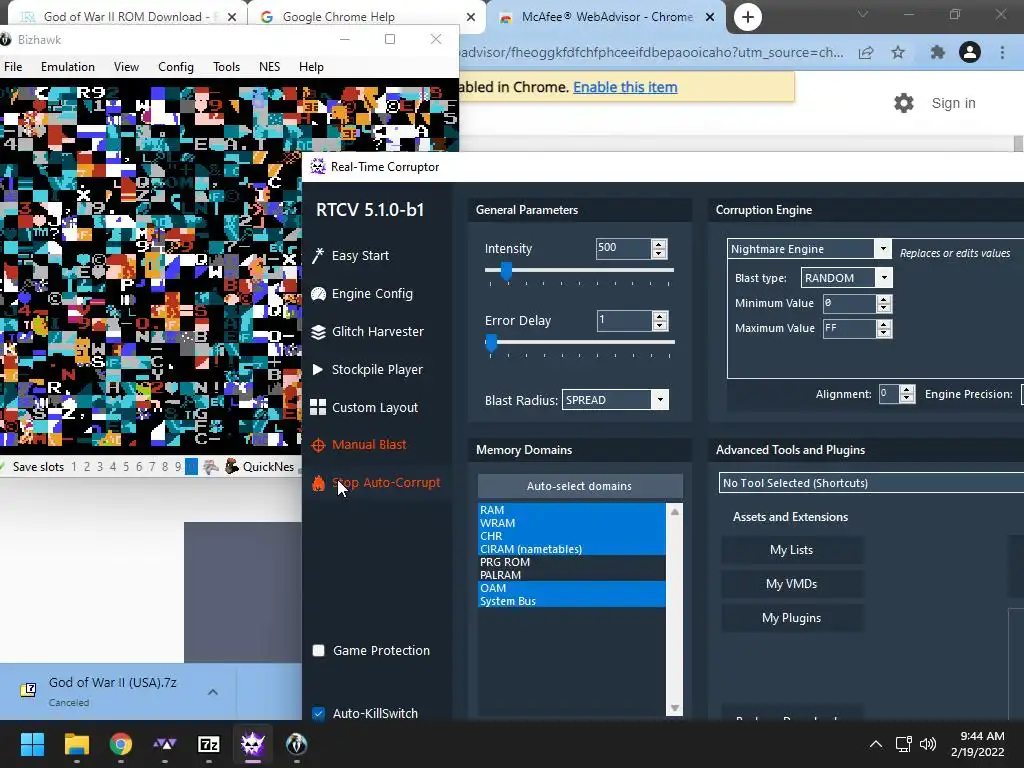Open Bizhawk File menu
This screenshot has width=1024, height=768.
[x=13, y=67]
